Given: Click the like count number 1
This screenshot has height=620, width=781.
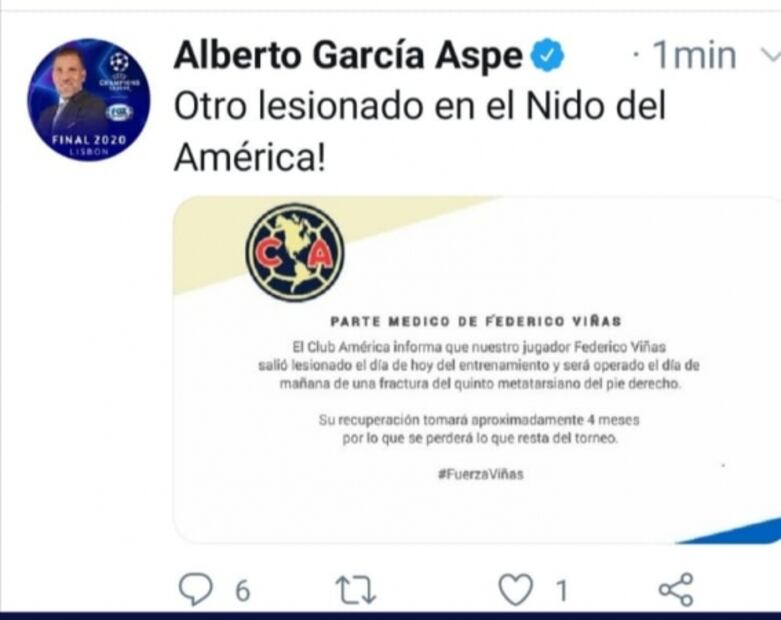Looking at the screenshot, I should pos(562,591).
